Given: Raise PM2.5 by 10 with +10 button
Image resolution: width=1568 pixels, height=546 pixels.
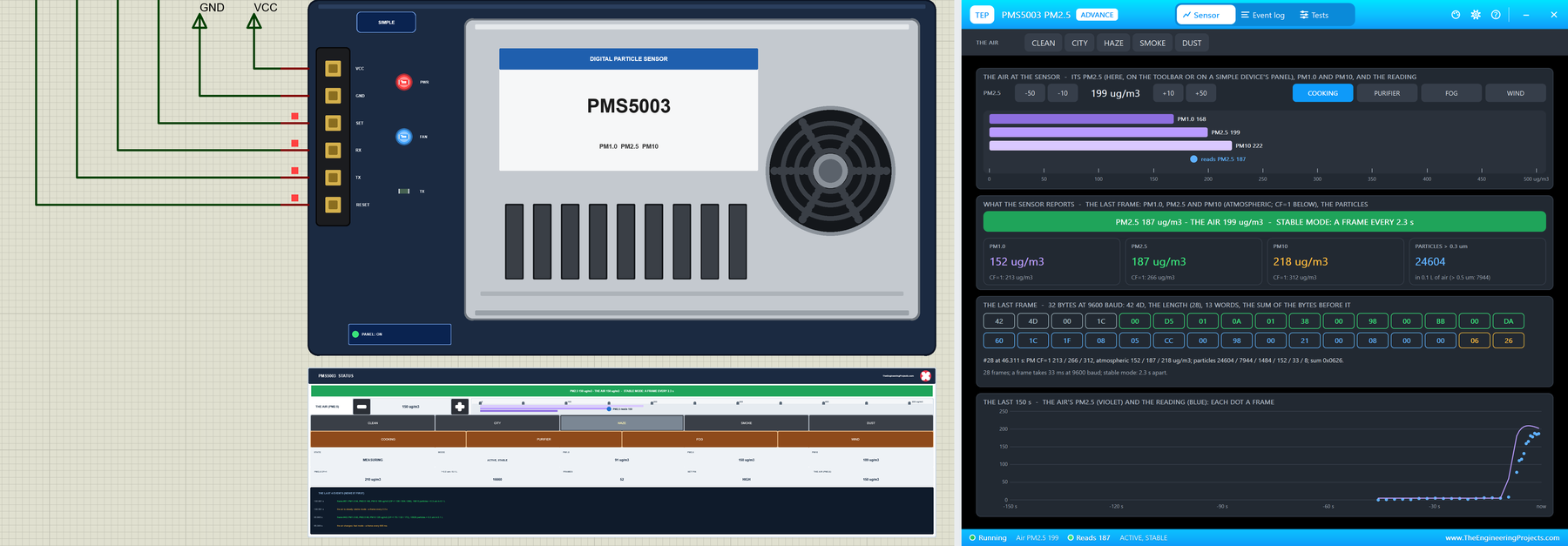Looking at the screenshot, I should click(x=1168, y=93).
